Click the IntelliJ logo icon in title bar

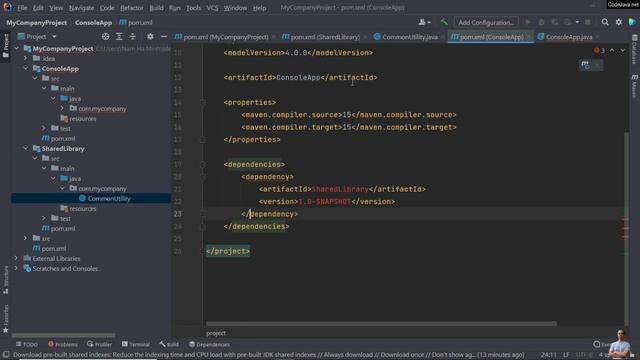7,7
